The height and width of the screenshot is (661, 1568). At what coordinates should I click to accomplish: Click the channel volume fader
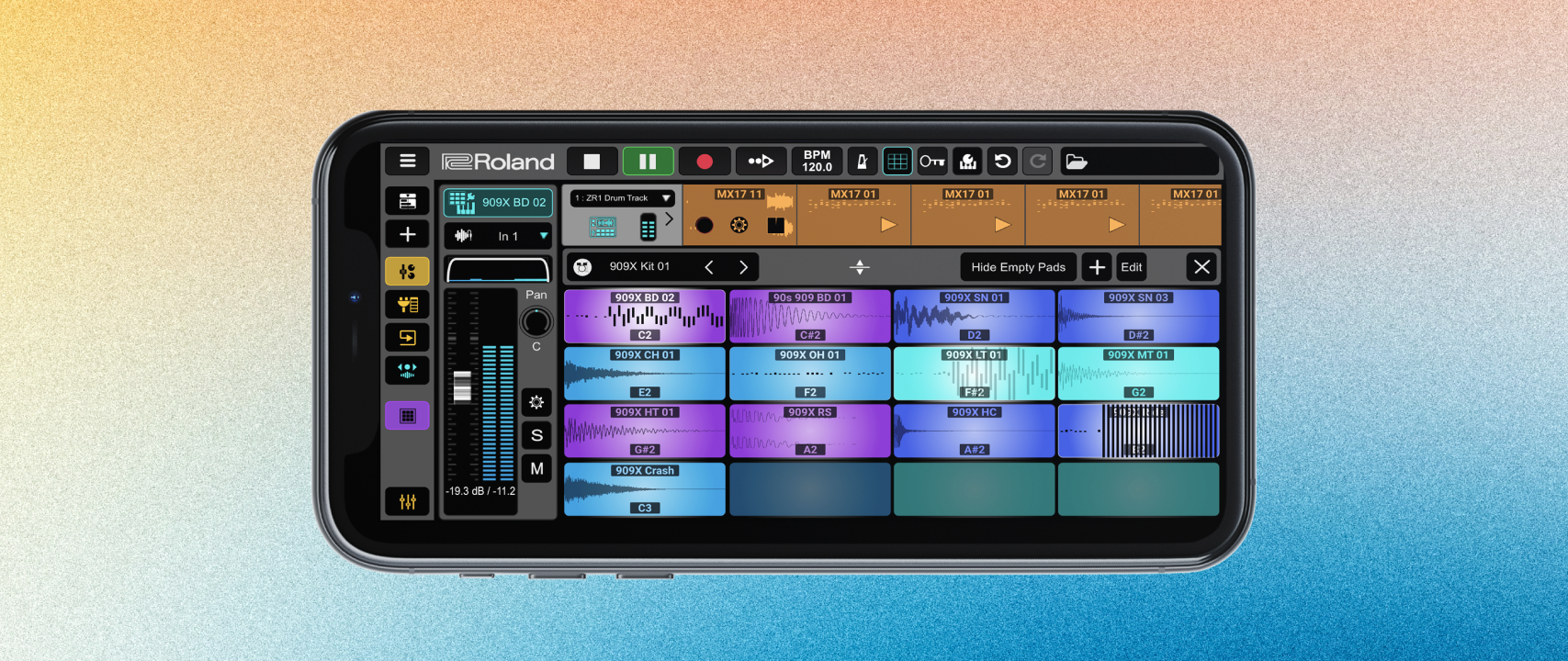pos(462,387)
